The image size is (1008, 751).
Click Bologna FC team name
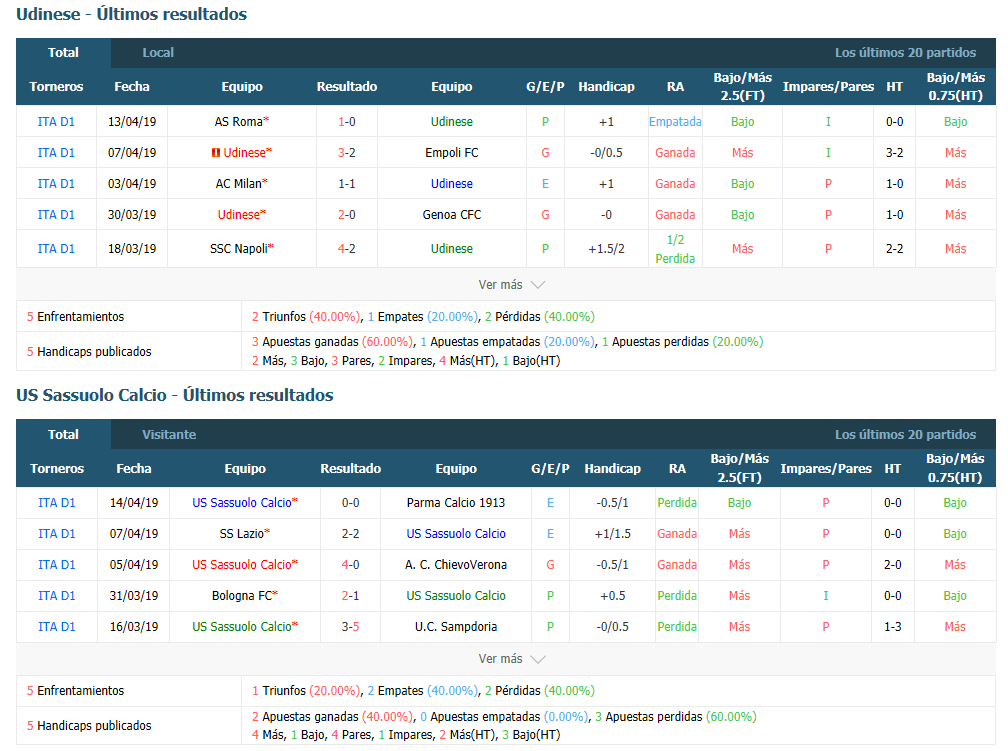(x=242, y=596)
